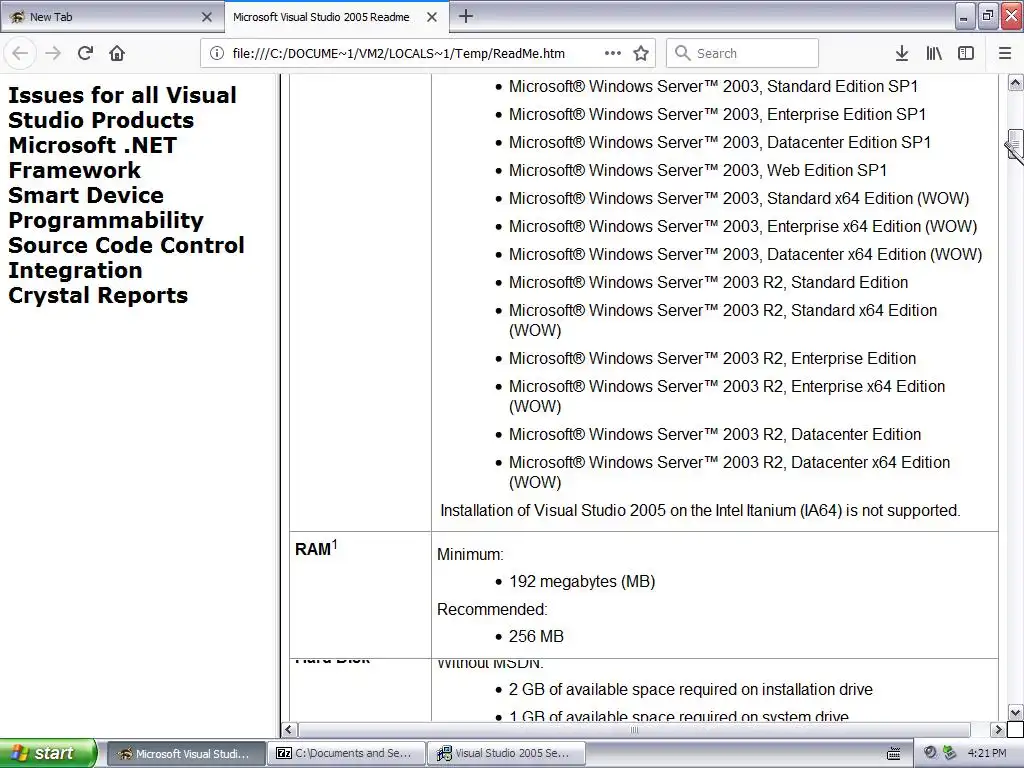The height and width of the screenshot is (768, 1024).
Task: Open the Crystal Reports link
Action: (x=98, y=295)
